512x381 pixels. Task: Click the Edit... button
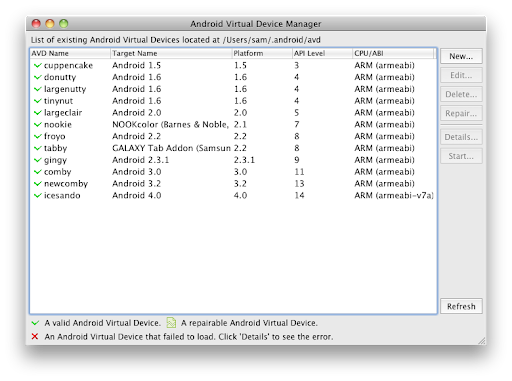[461, 75]
